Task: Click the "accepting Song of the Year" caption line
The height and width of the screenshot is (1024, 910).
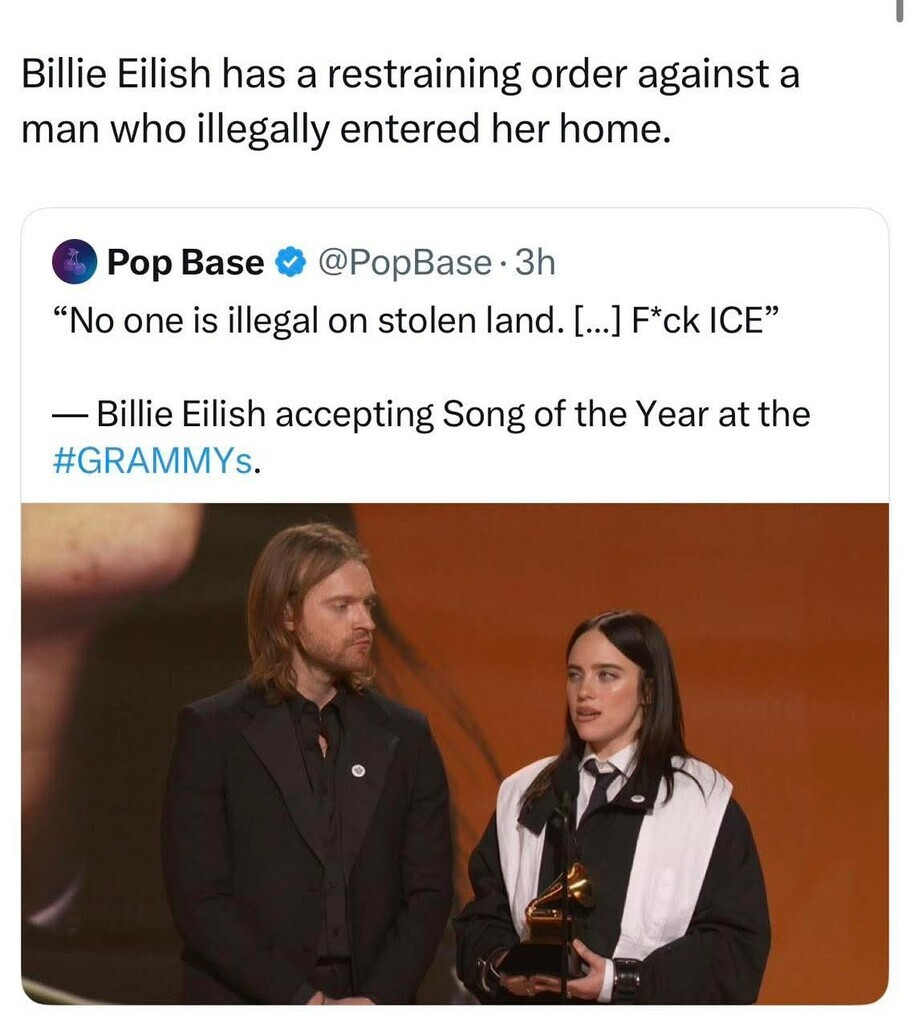Action: (x=450, y=414)
